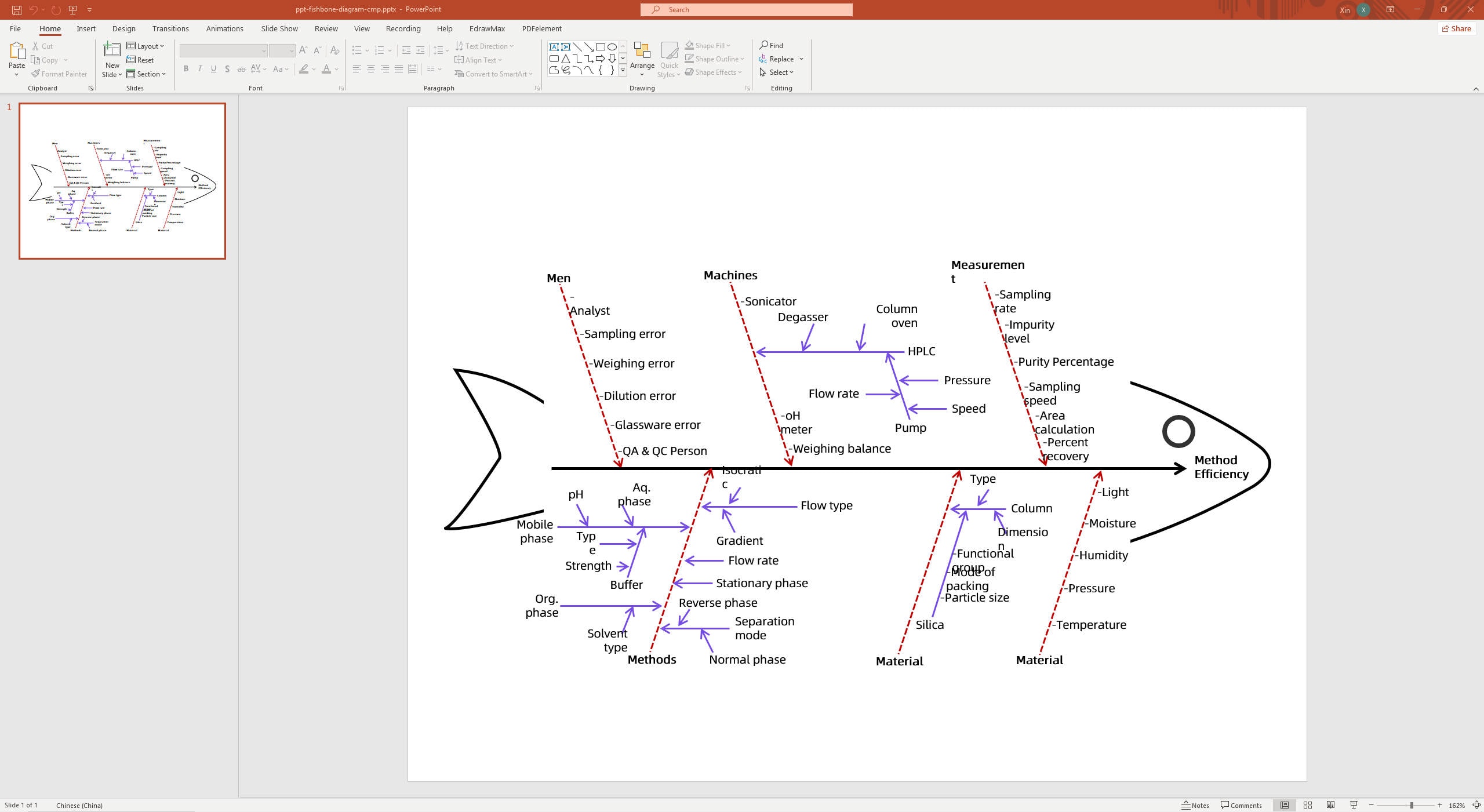
Task: Open the EdrawMax ribbon tab
Action: pyautogui.click(x=486, y=28)
